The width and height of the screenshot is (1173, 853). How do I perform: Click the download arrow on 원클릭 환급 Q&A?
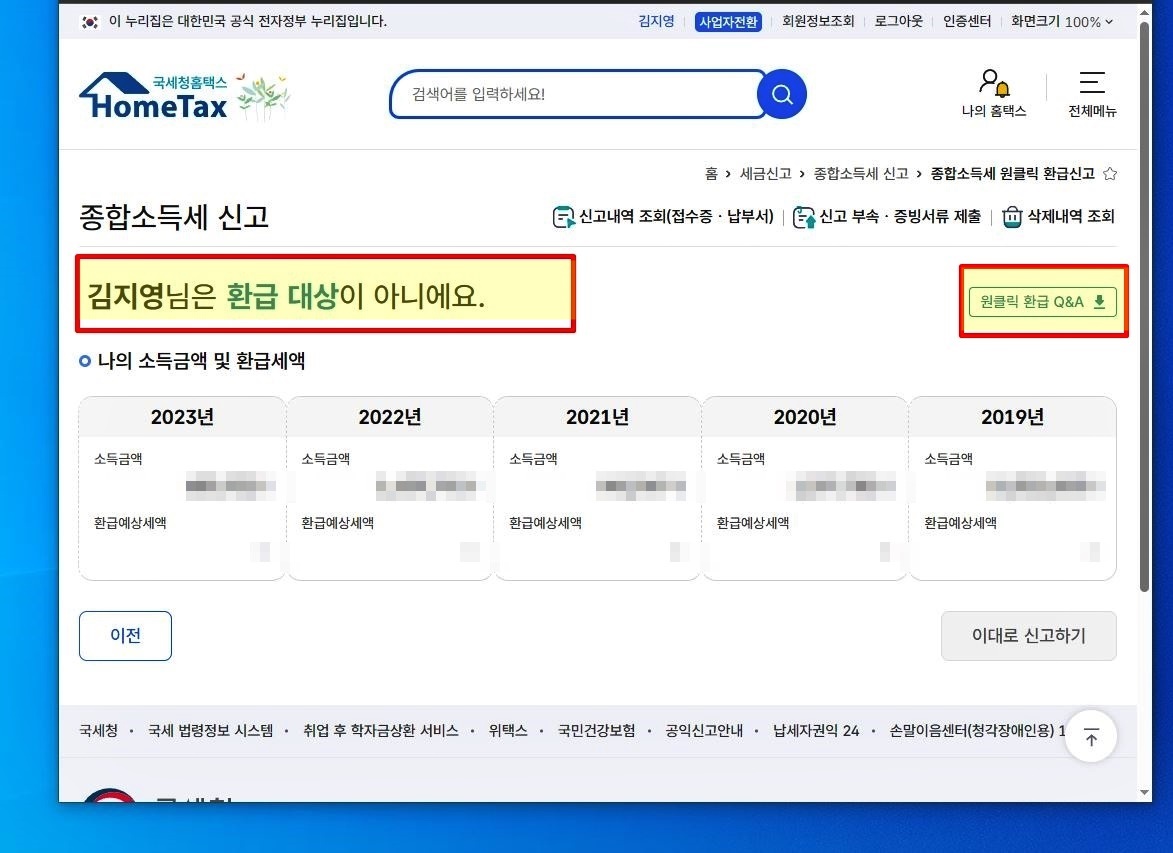[x=1099, y=302]
